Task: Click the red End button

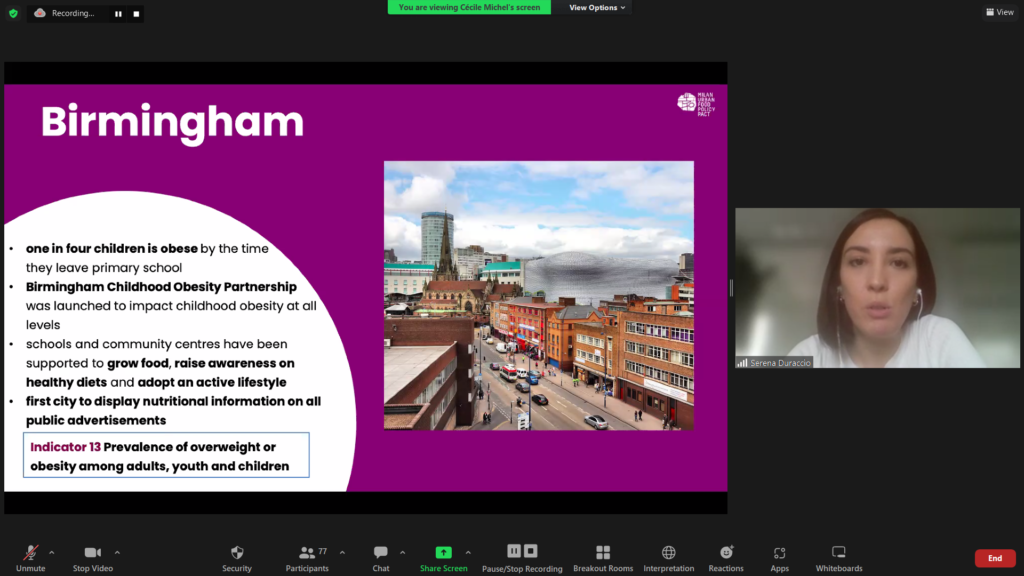Action: (994, 558)
